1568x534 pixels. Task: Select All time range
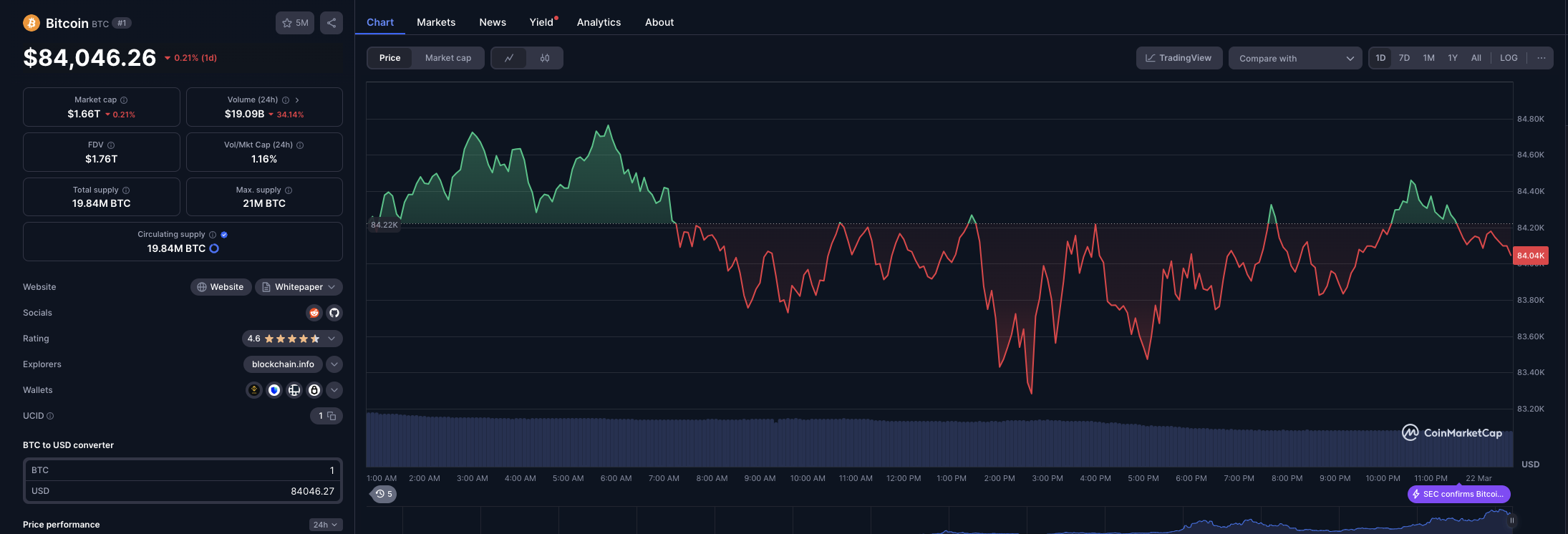tap(1476, 58)
